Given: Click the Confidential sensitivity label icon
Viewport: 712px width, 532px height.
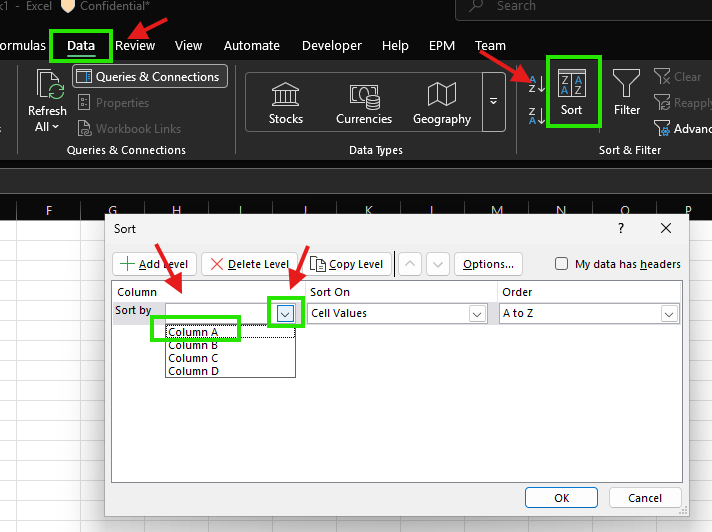Looking at the screenshot, I should click(x=68, y=6).
